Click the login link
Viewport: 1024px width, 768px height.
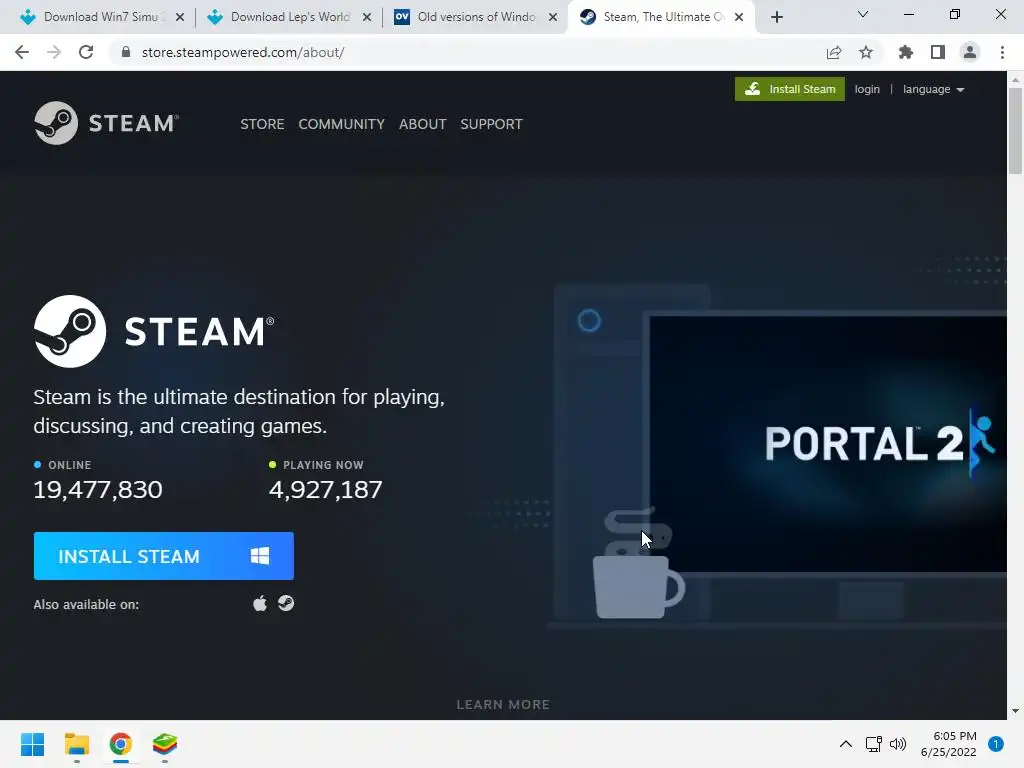867,89
